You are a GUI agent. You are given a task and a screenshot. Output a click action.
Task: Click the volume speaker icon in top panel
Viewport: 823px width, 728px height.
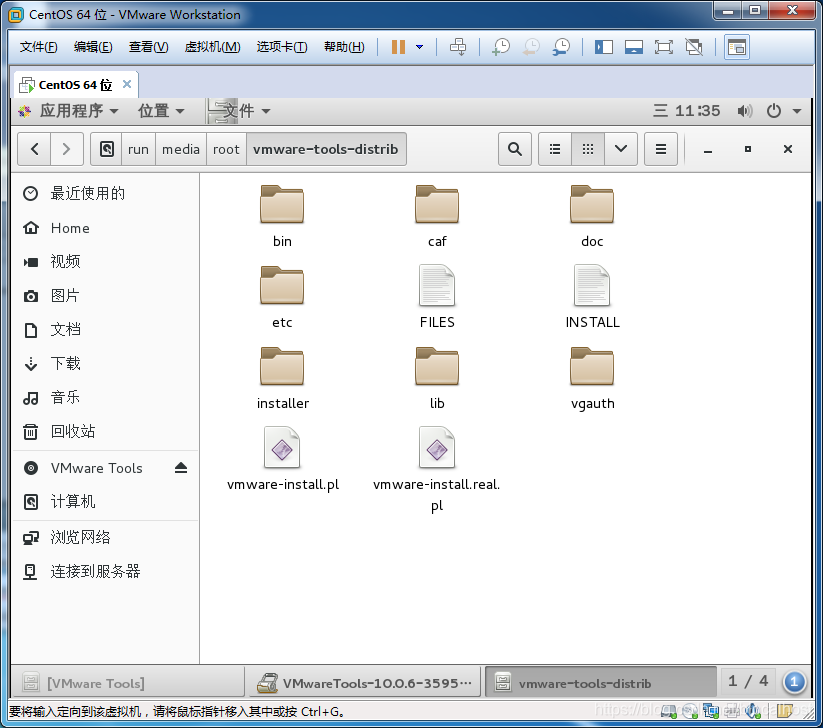(x=744, y=111)
